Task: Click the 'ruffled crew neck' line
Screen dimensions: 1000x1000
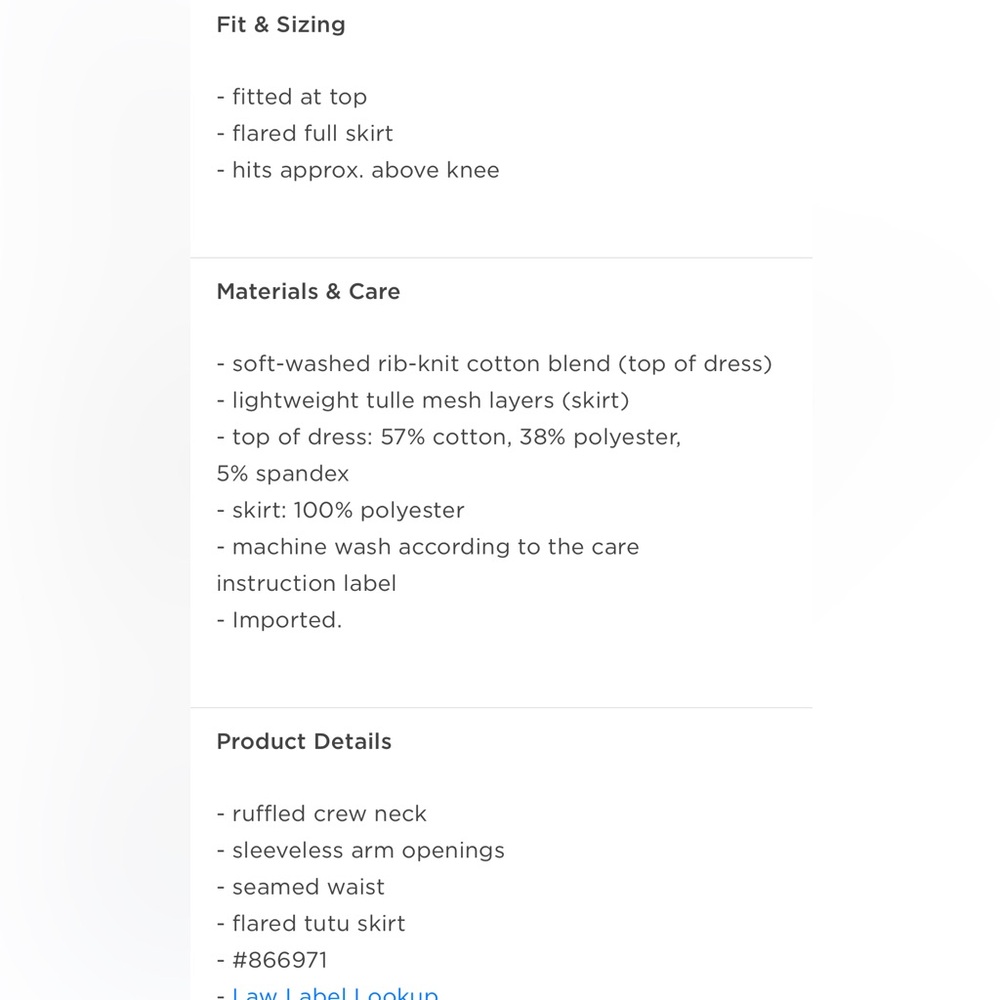Action: [x=321, y=814]
